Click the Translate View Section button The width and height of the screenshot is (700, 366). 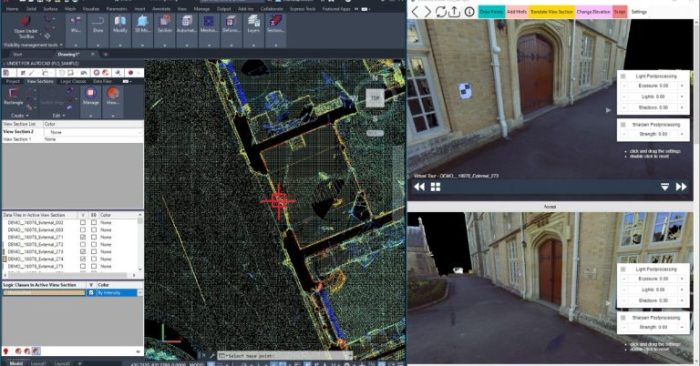tap(552, 12)
